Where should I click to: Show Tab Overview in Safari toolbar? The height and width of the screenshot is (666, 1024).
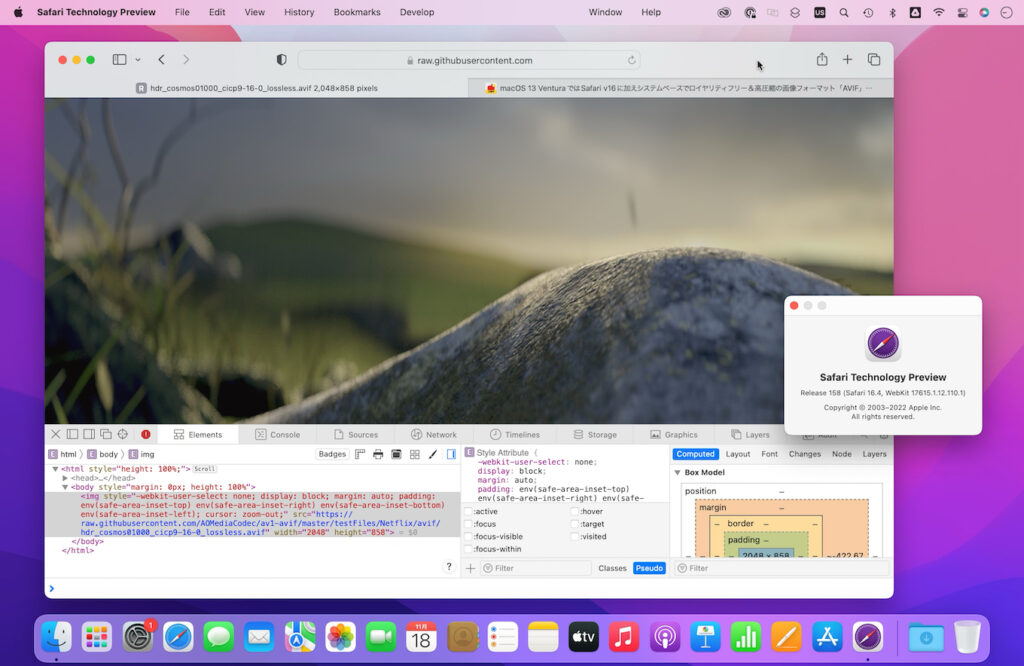tap(874, 59)
